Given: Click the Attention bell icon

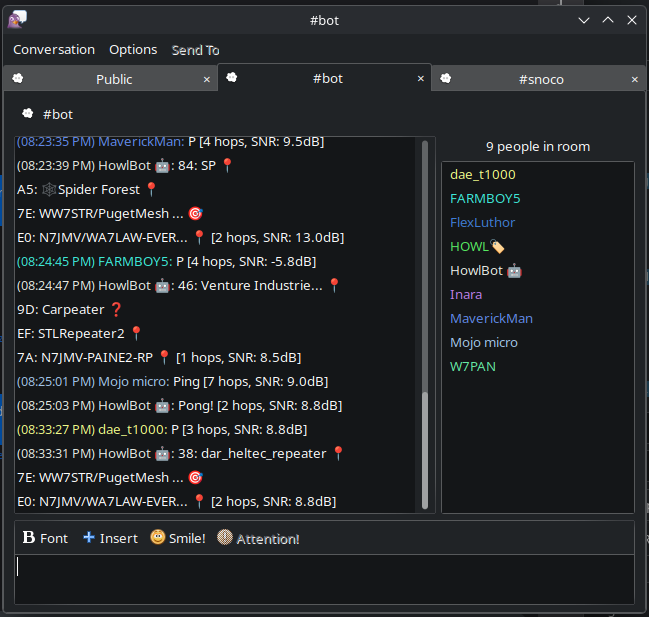Looking at the screenshot, I should 225,537.
